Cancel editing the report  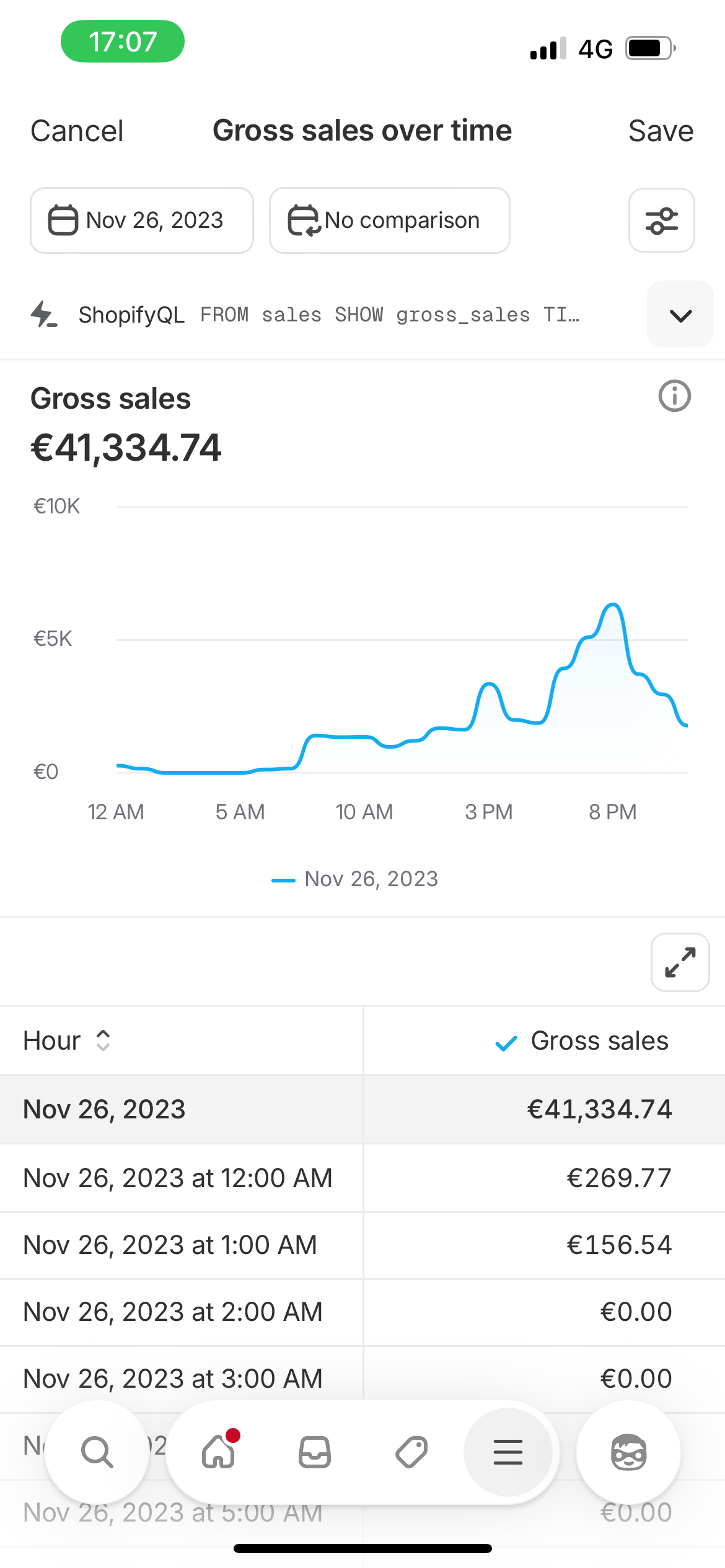pyautogui.click(x=77, y=131)
